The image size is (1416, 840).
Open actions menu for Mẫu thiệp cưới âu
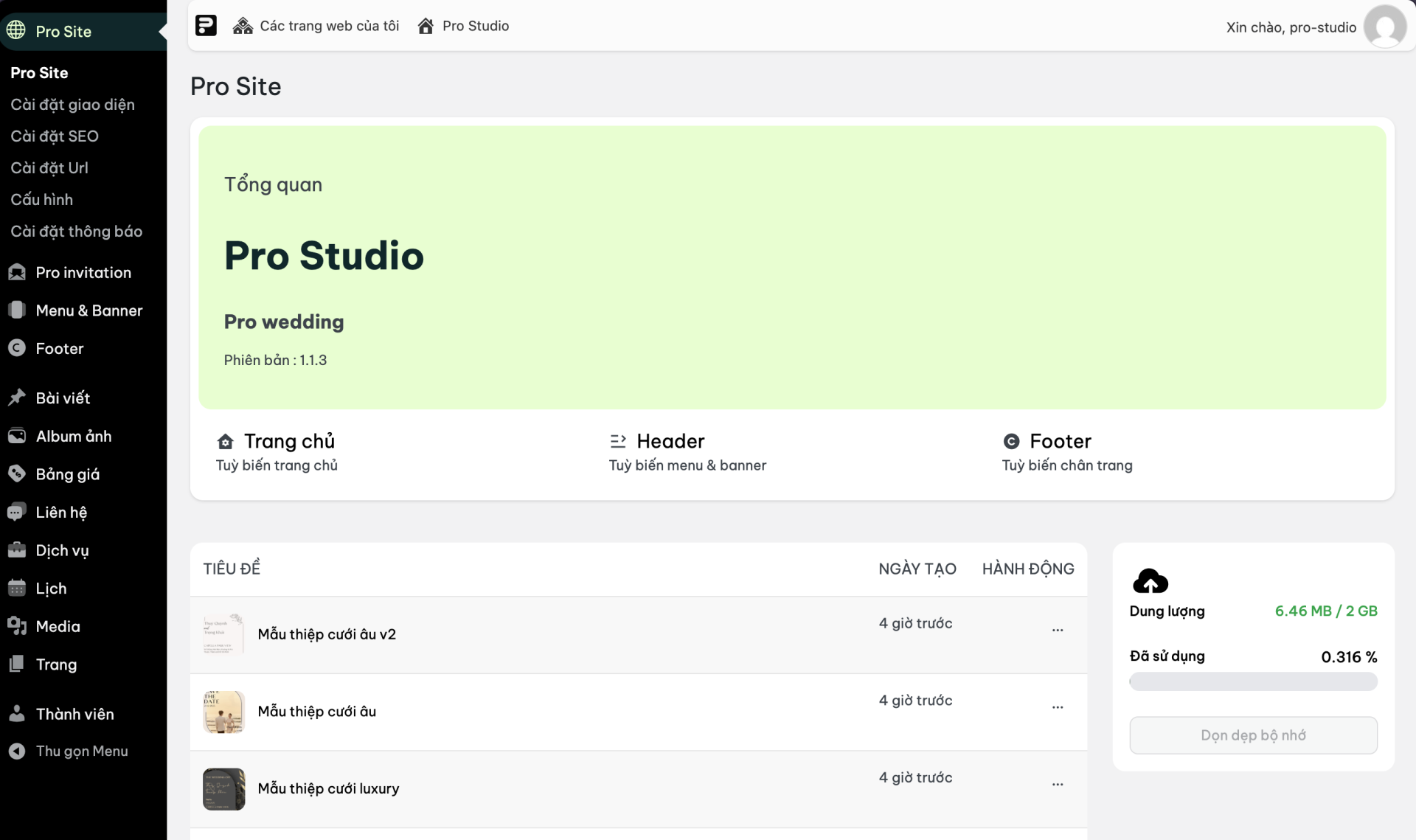(x=1057, y=707)
